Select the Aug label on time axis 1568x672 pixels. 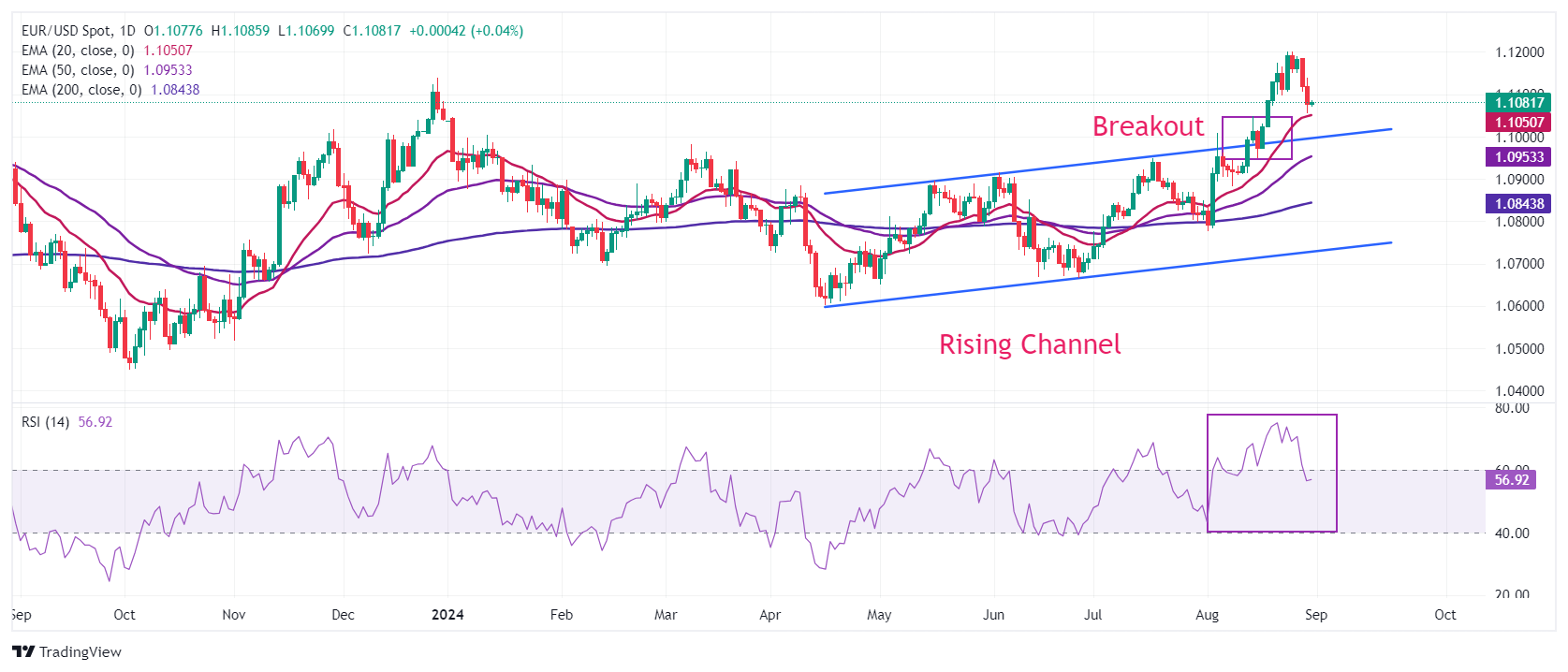pyautogui.click(x=1207, y=615)
